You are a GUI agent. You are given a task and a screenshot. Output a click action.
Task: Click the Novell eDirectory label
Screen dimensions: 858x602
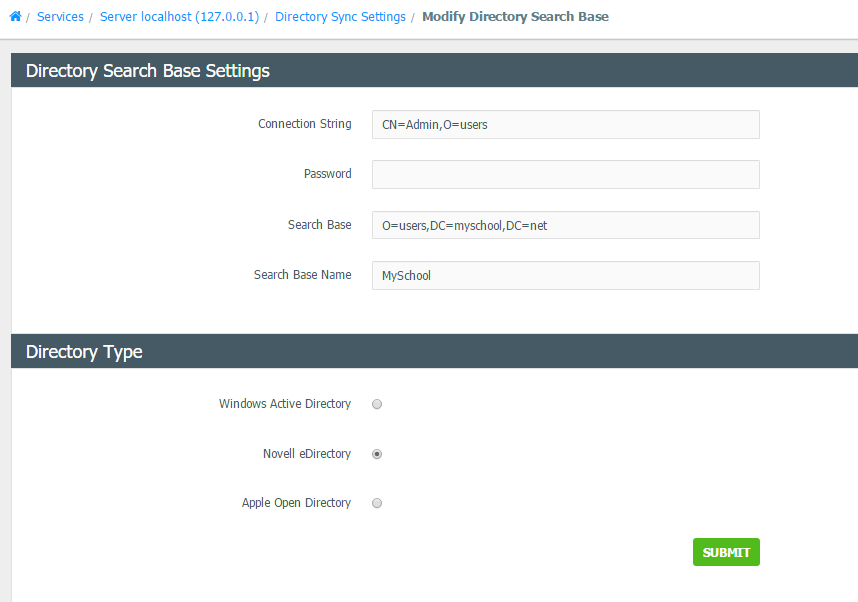pos(306,454)
